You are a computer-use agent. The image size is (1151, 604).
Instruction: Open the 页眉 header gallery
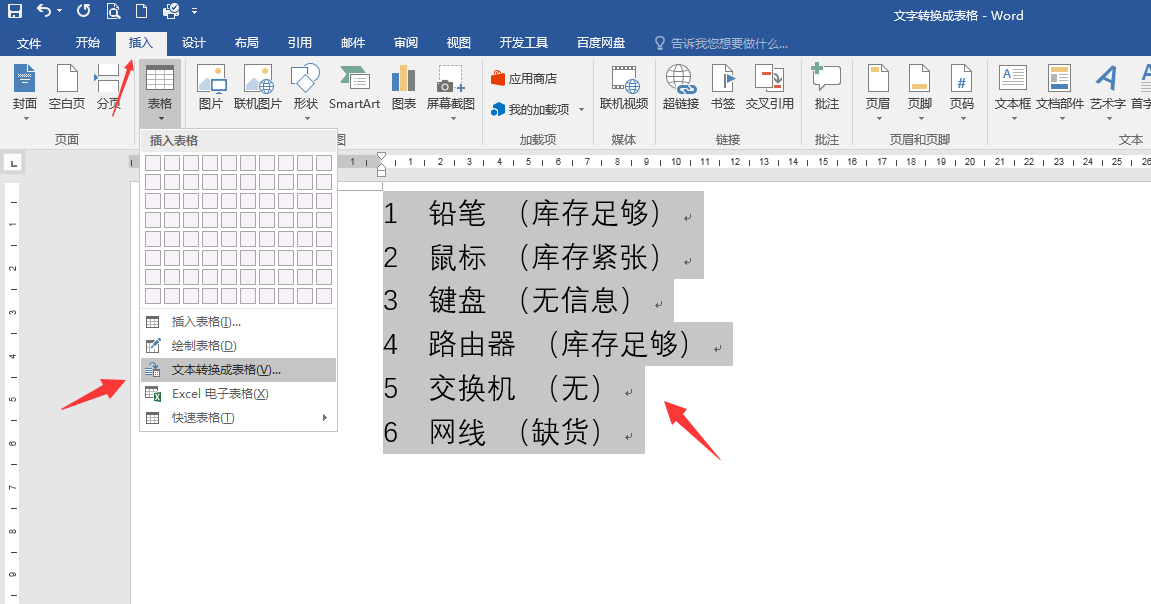tap(878, 92)
